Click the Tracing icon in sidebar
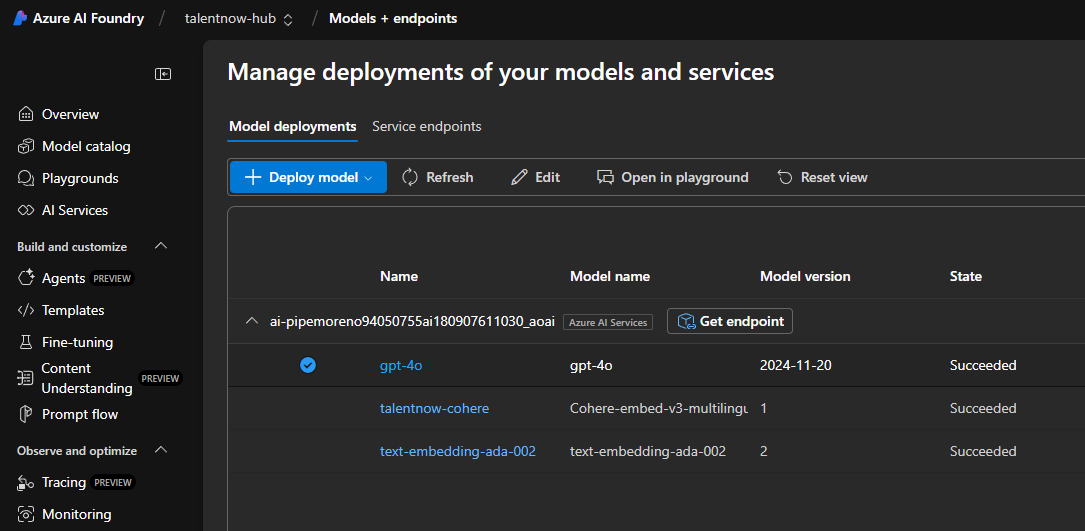This screenshot has width=1085, height=531. coord(26,483)
